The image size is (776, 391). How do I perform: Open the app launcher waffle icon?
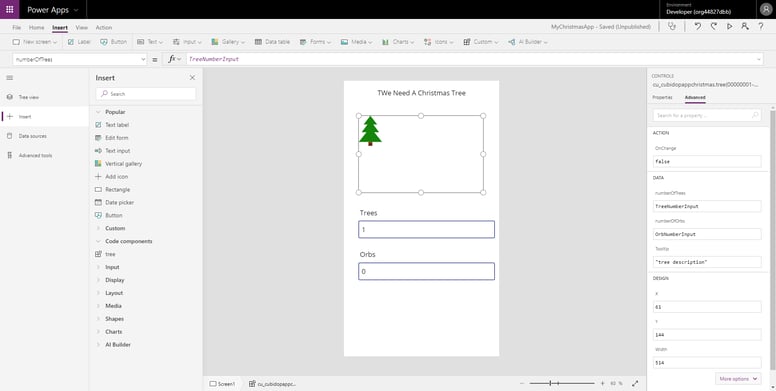click(9, 9)
